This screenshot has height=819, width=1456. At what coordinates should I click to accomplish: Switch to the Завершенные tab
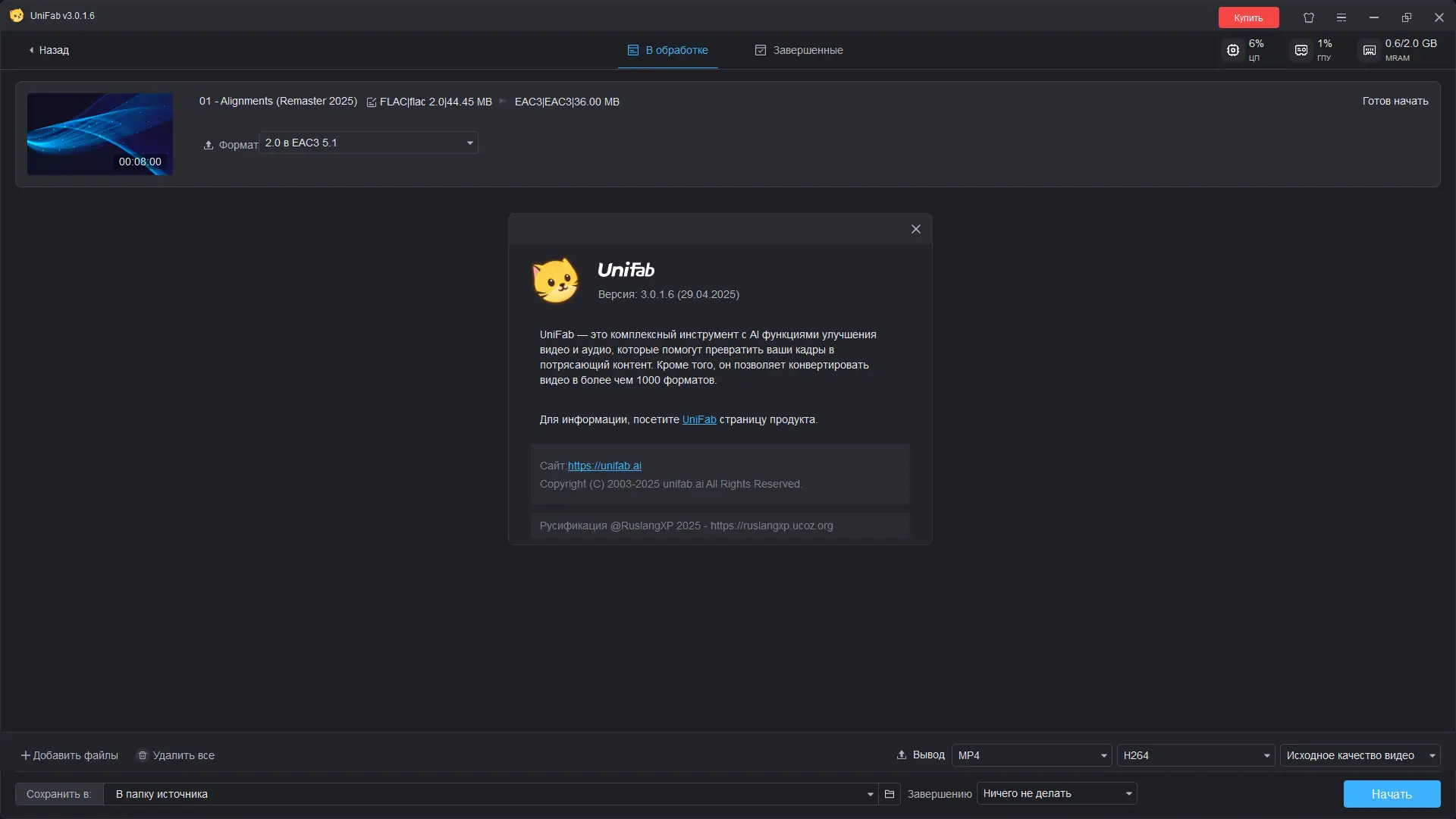[799, 50]
